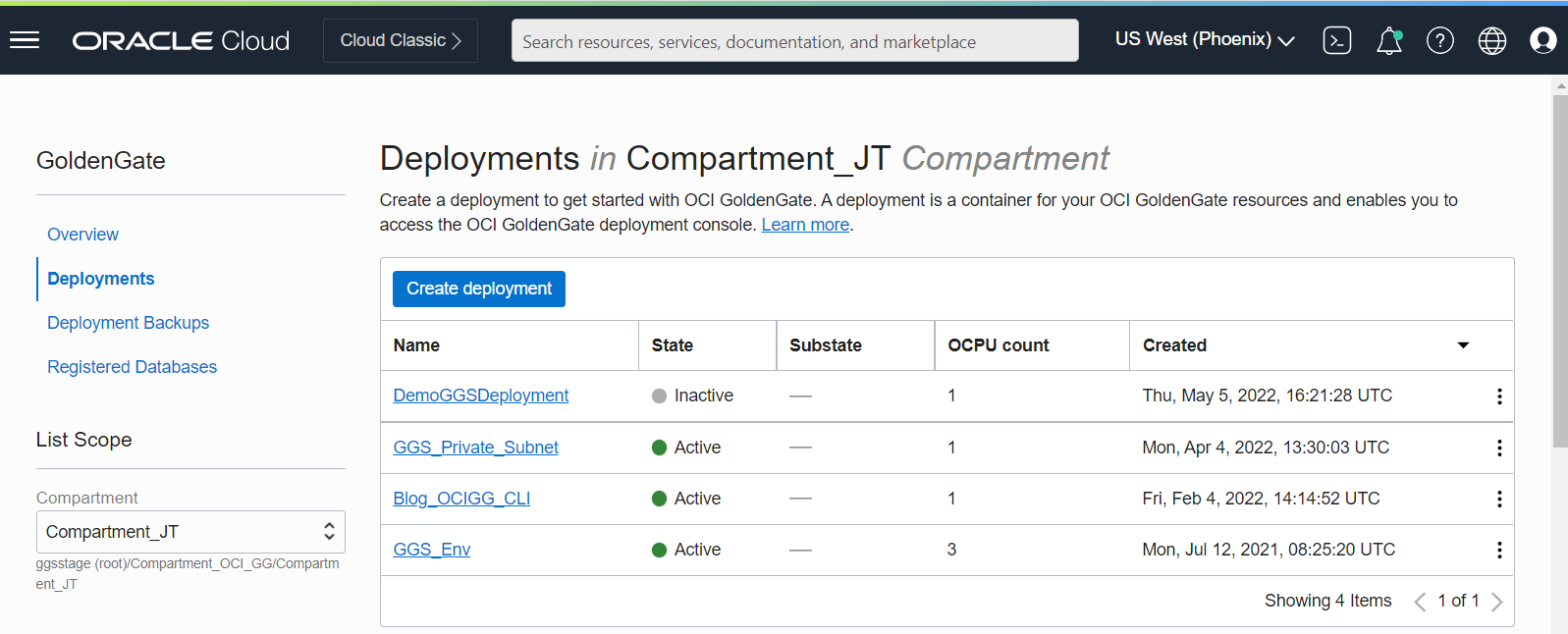Click the GoldenGate sidebar title

(101, 161)
